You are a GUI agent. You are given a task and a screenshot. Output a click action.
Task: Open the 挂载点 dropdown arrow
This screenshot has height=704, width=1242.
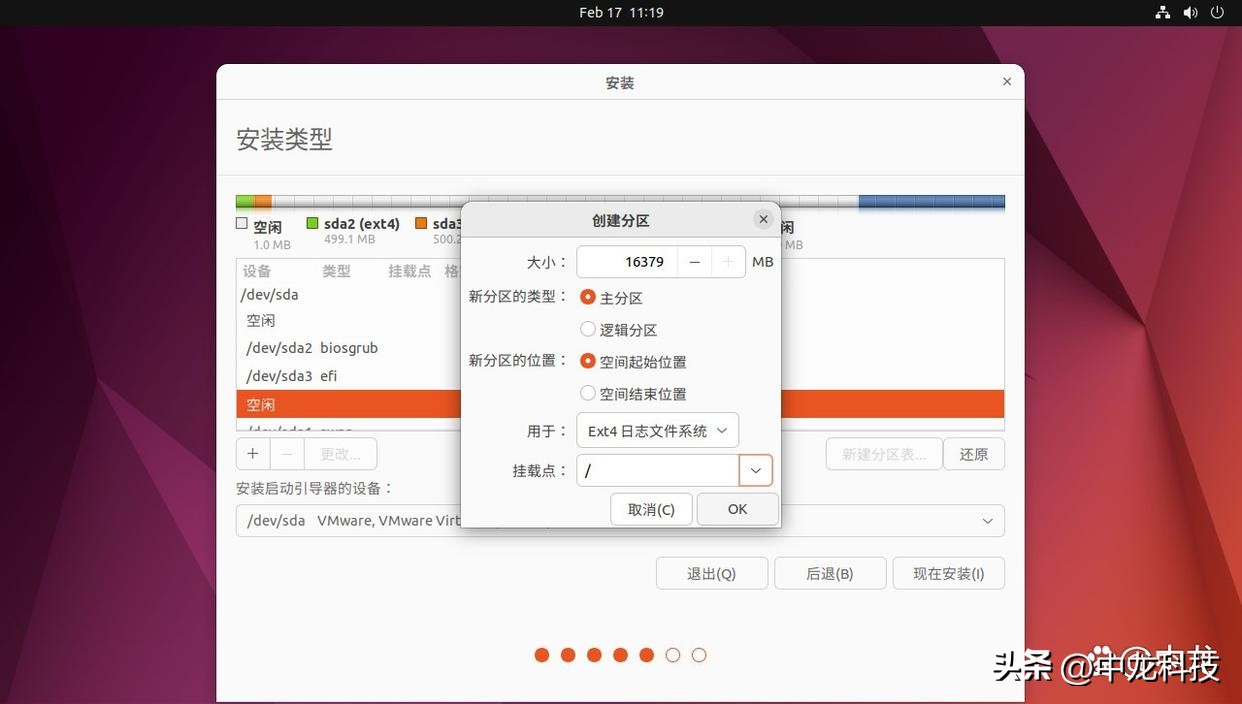[756, 470]
